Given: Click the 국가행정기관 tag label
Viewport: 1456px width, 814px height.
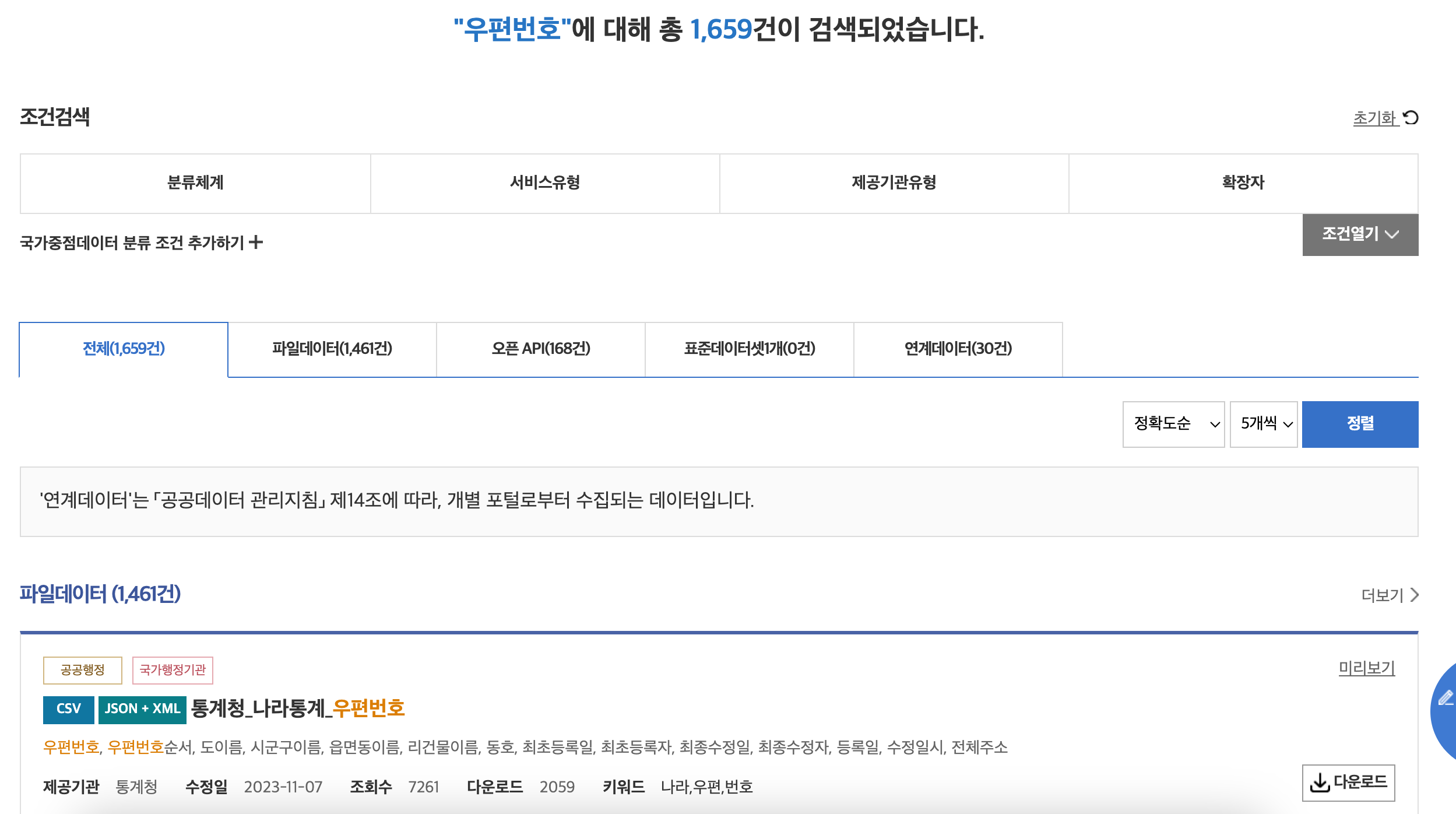Looking at the screenshot, I should 173,670.
